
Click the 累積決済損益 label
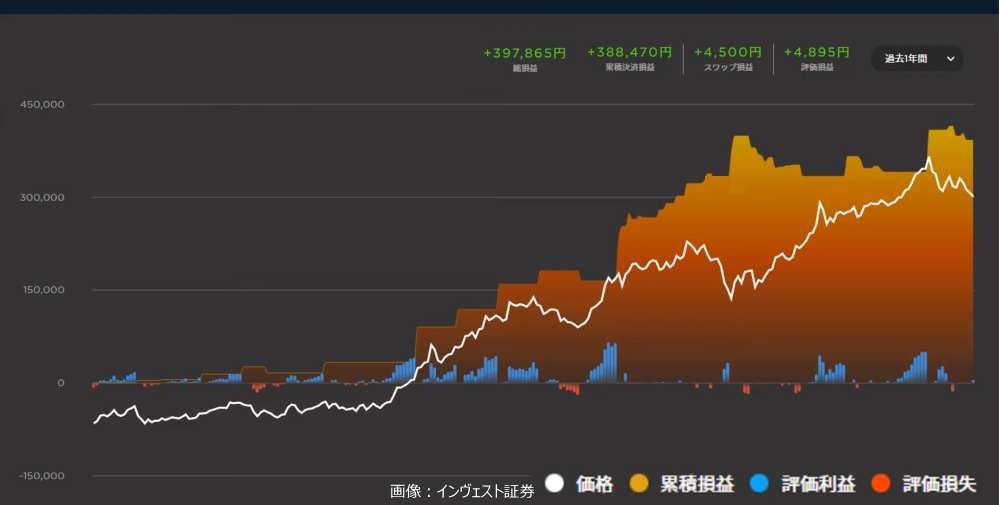coord(629,68)
